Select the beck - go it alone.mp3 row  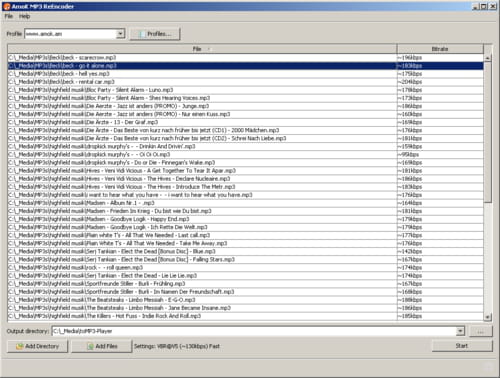point(245,66)
